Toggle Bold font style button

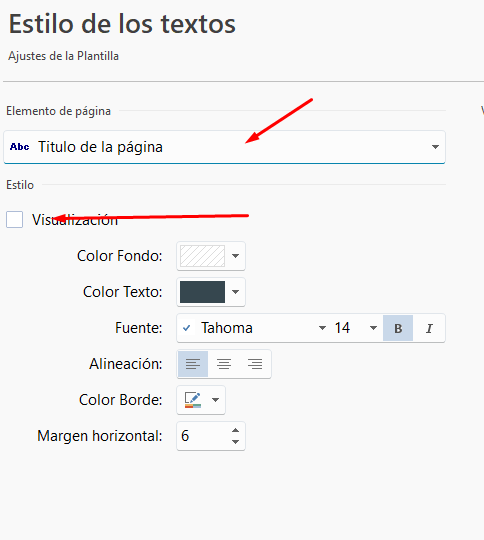[398, 328]
